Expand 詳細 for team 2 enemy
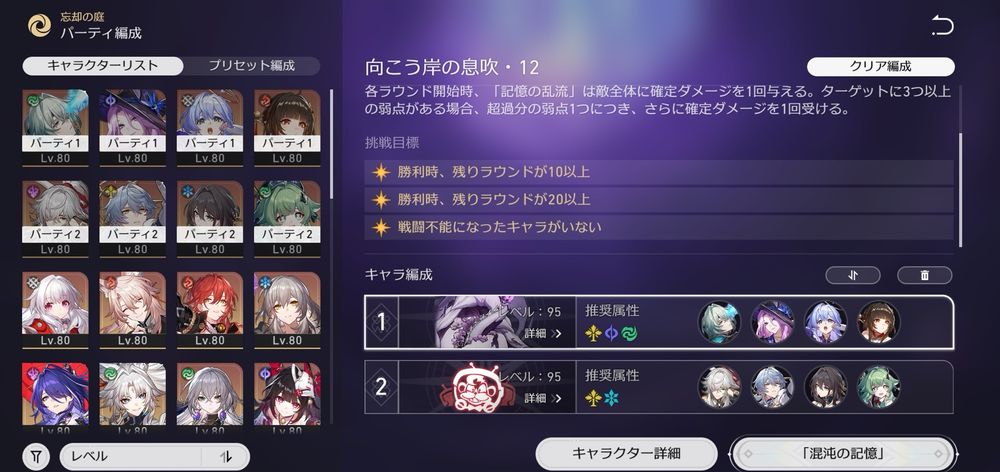 (543, 398)
